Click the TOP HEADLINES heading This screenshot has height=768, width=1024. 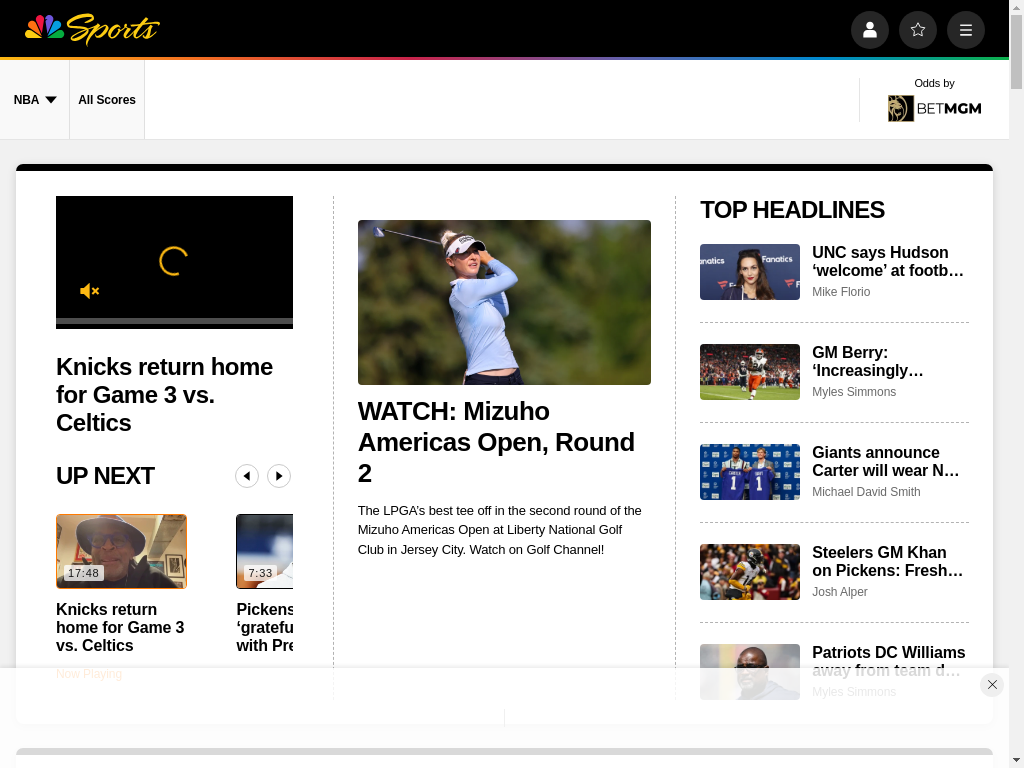pyautogui.click(x=792, y=210)
